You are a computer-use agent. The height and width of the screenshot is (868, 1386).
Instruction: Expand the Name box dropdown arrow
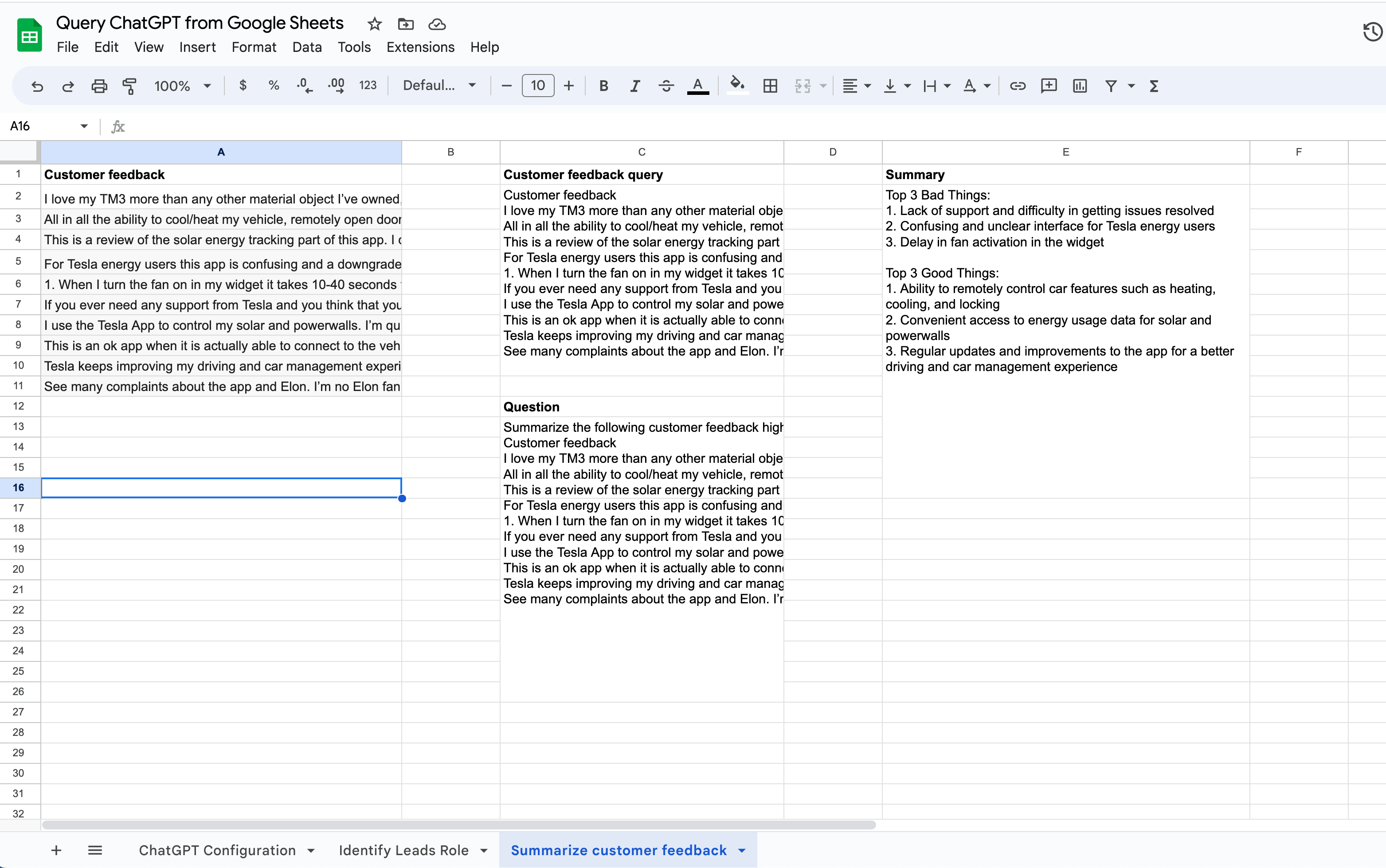(84, 126)
